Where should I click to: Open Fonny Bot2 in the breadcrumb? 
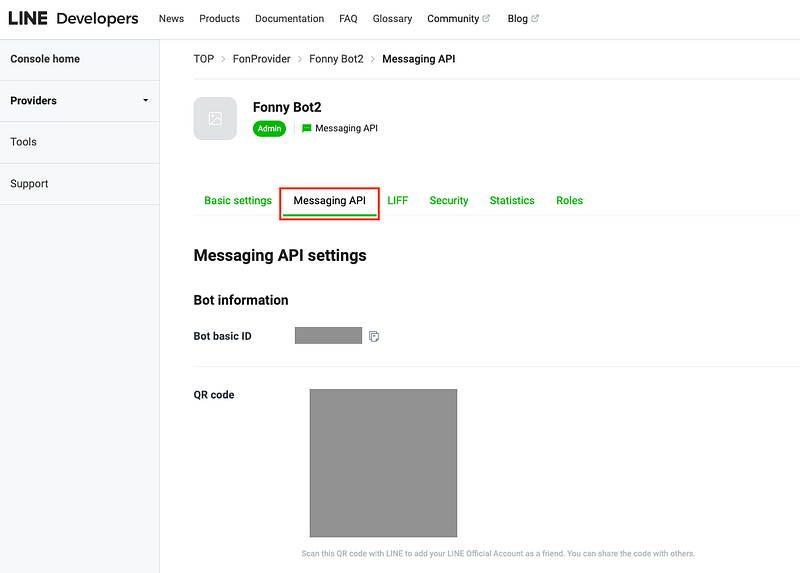(336, 59)
